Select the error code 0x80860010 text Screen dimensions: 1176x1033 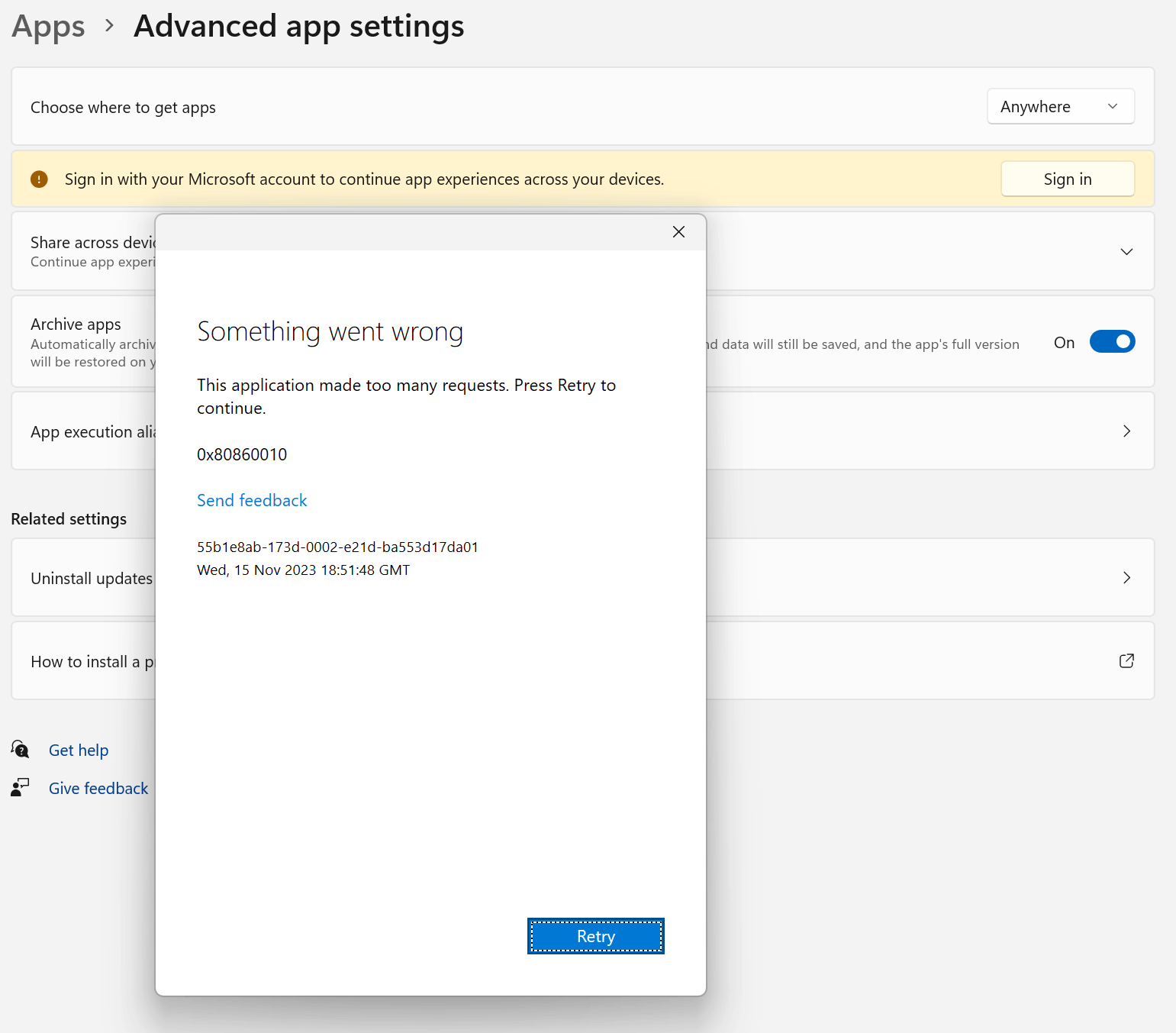click(242, 454)
